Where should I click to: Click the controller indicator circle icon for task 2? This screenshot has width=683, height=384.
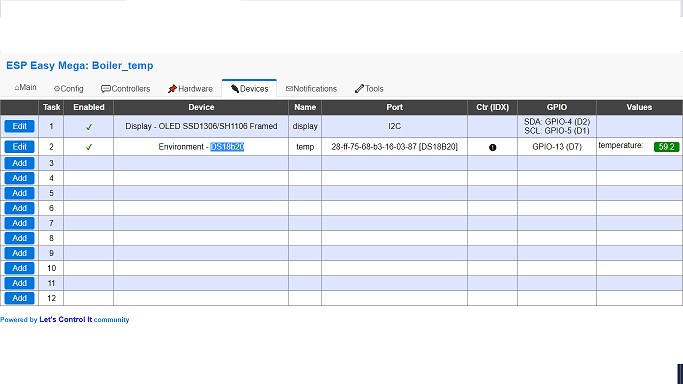[493, 148]
